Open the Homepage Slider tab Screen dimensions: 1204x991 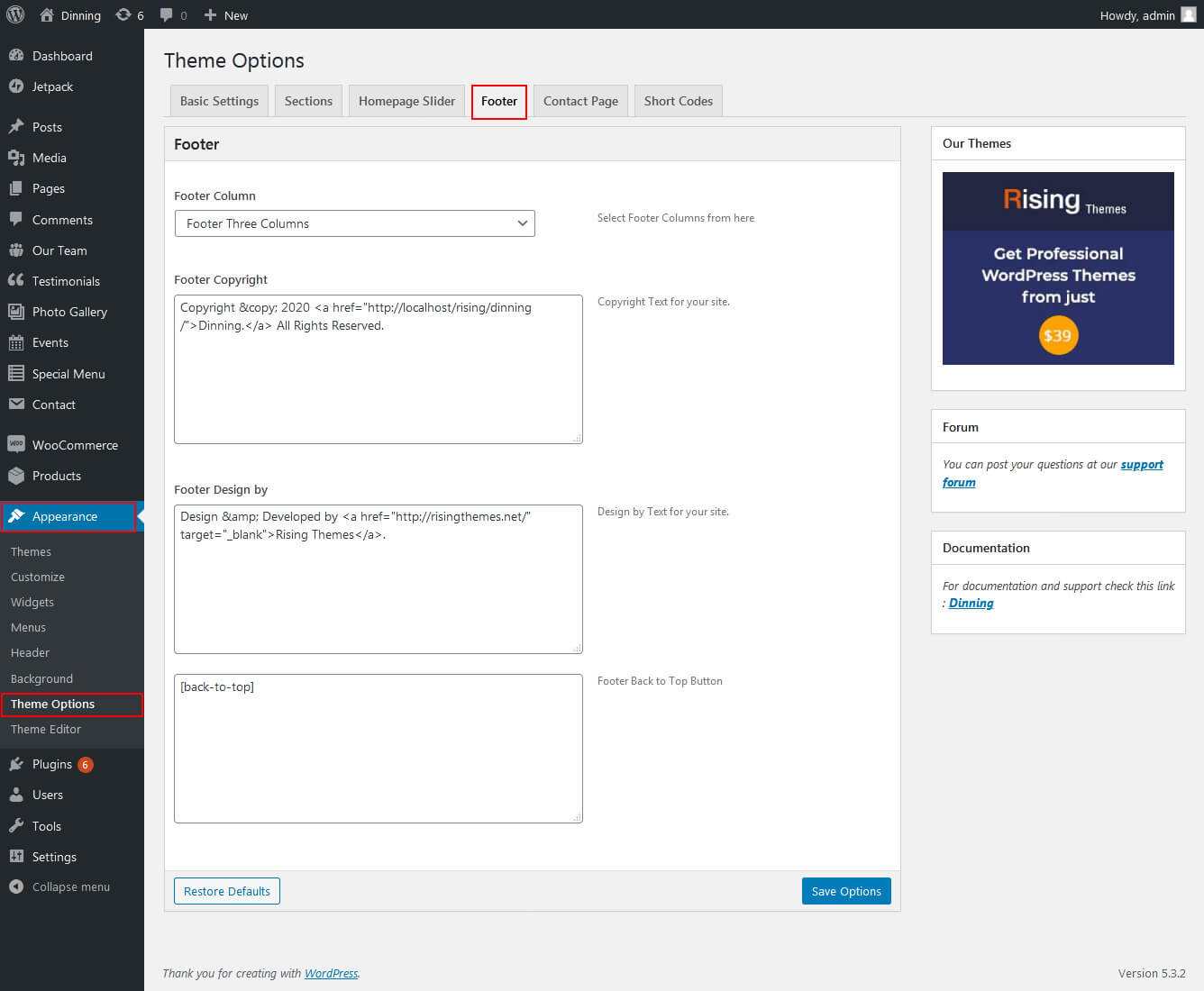click(x=406, y=101)
